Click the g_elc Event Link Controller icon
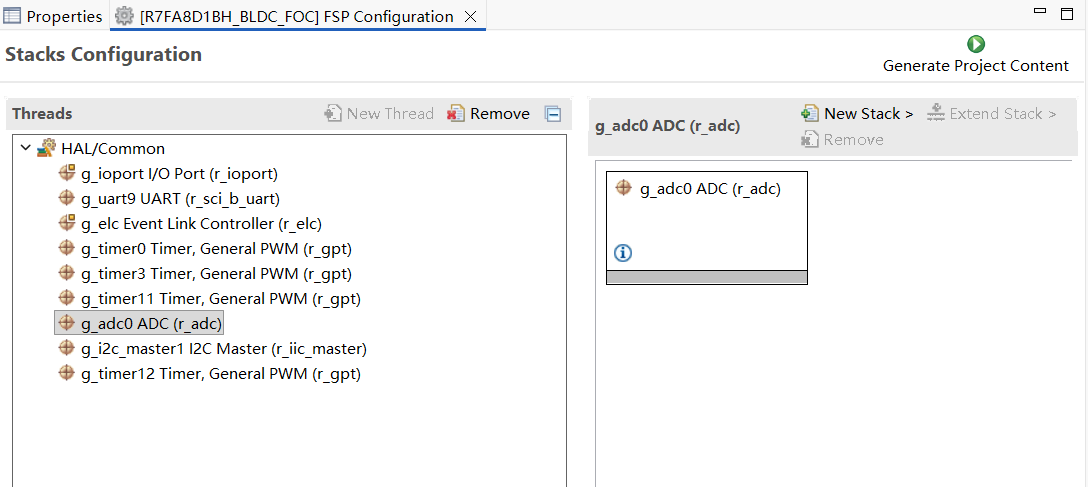 (x=67, y=224)
